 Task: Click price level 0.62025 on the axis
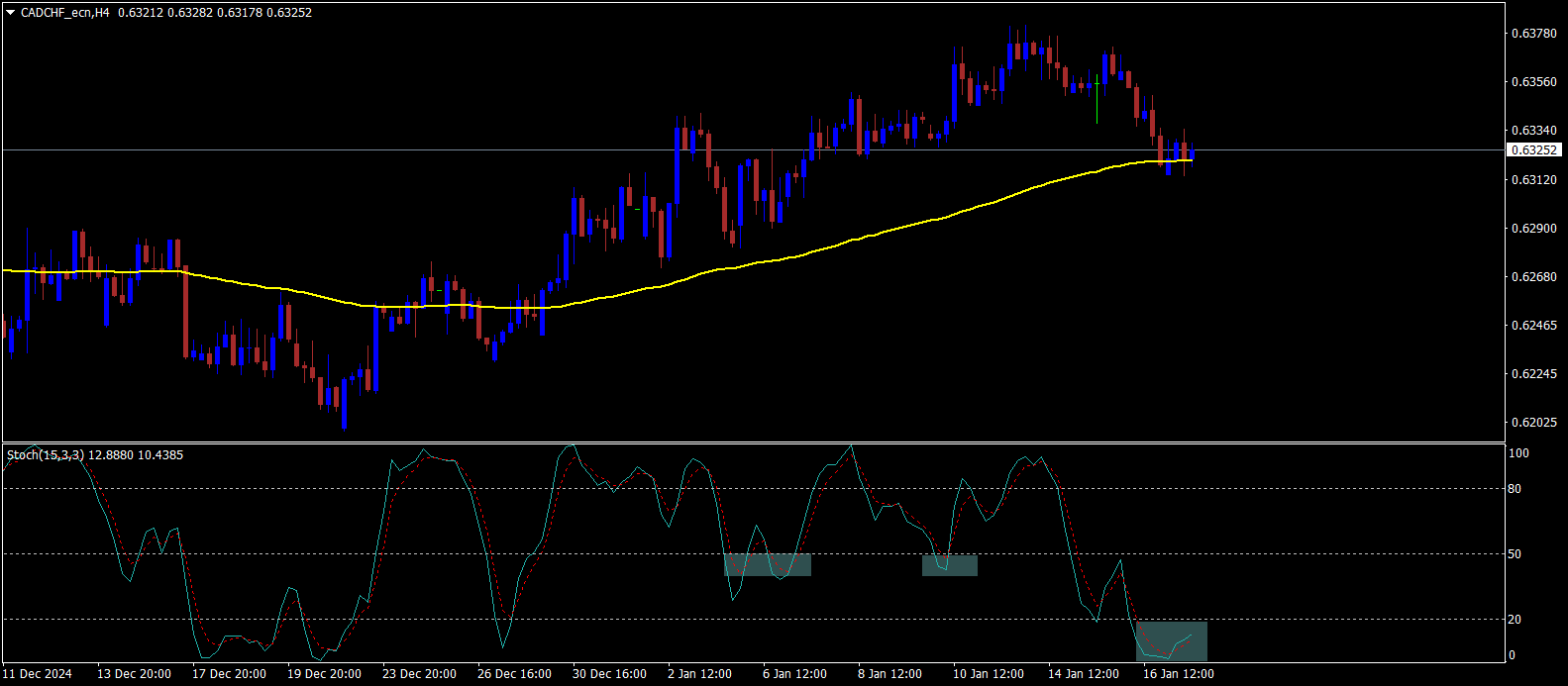1532,423
